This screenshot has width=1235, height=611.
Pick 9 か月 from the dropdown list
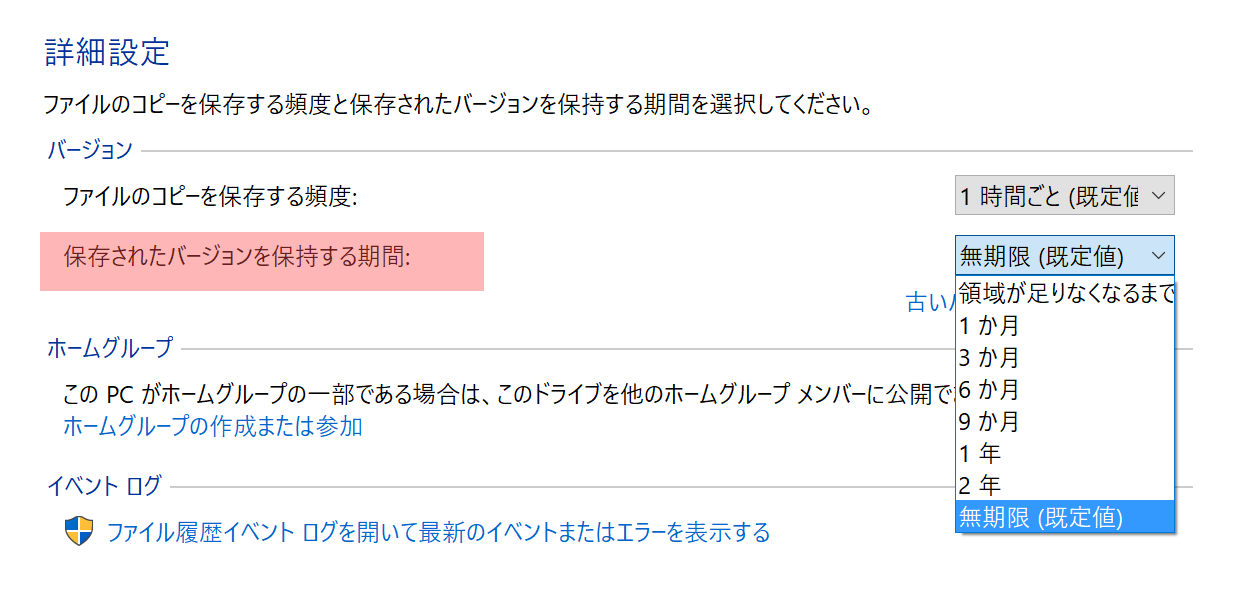coord(1065,421)
